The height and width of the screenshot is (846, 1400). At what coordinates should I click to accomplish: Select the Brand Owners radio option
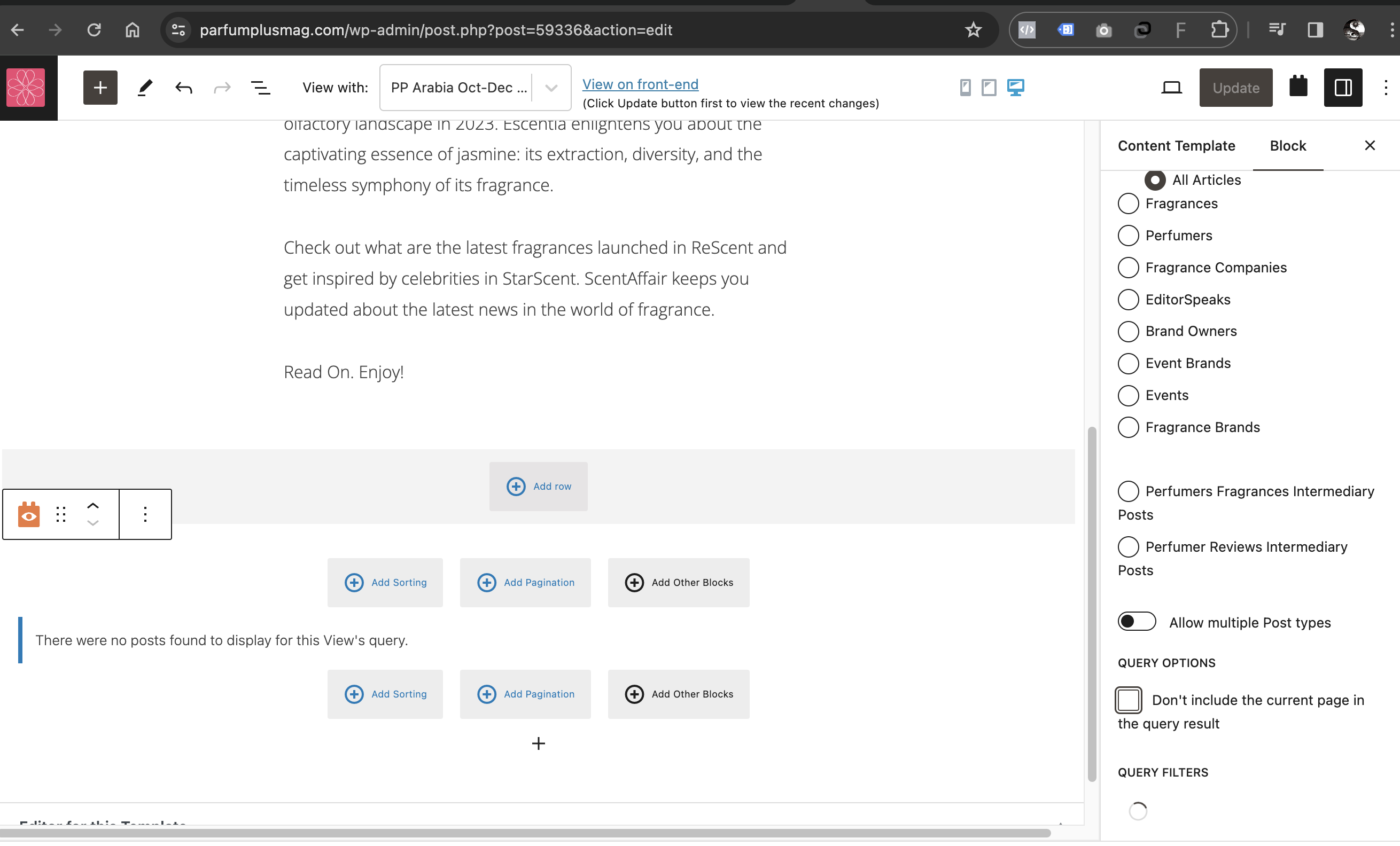click(x=1129, y=331)
